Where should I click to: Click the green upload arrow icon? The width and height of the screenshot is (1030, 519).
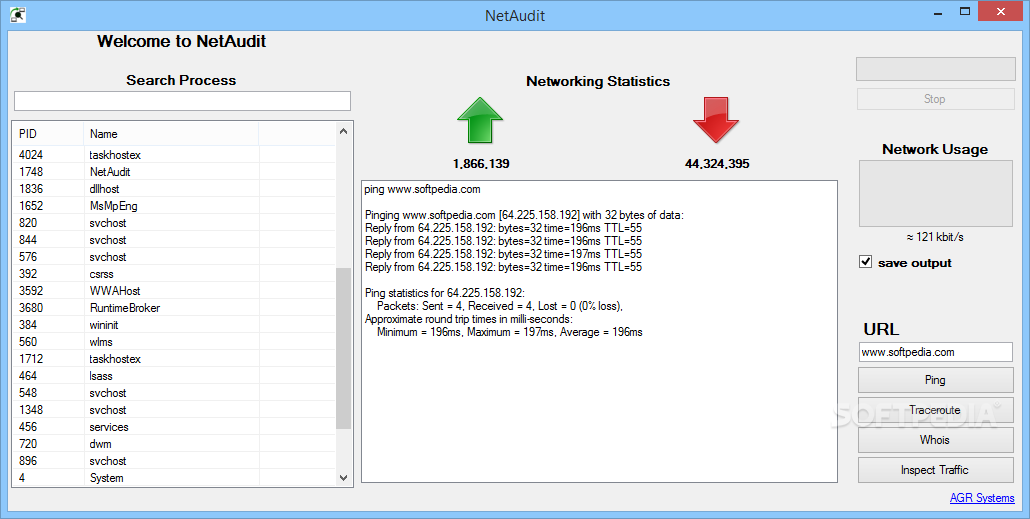[480, 120]
